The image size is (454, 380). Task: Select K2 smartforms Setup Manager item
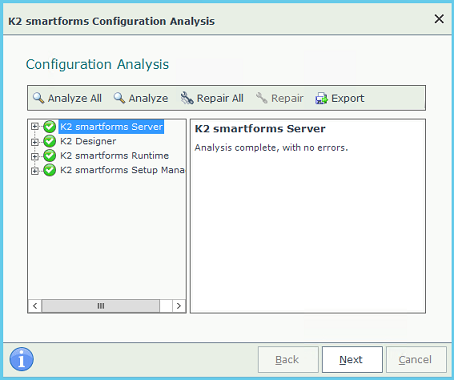coord(123,170)
